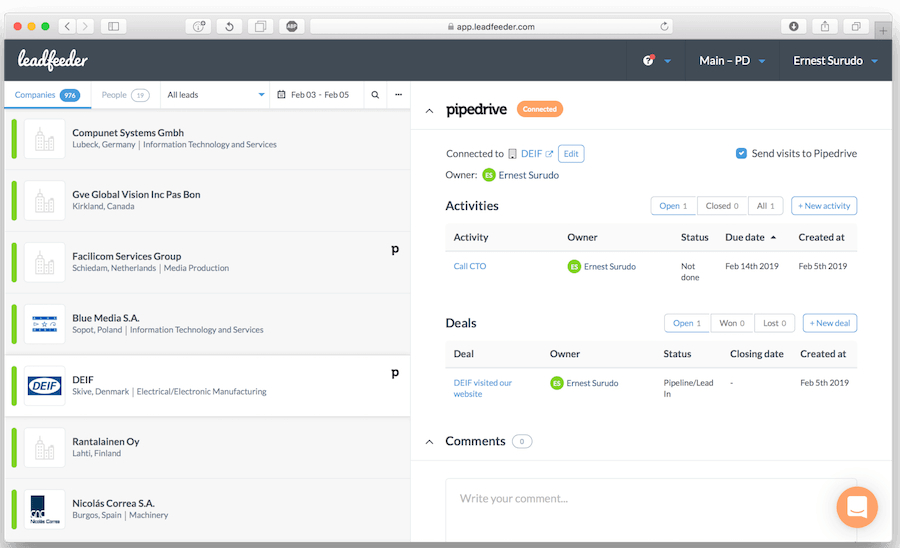Click the + New deal button
This screenshot has width=900, height=548.
830,323
